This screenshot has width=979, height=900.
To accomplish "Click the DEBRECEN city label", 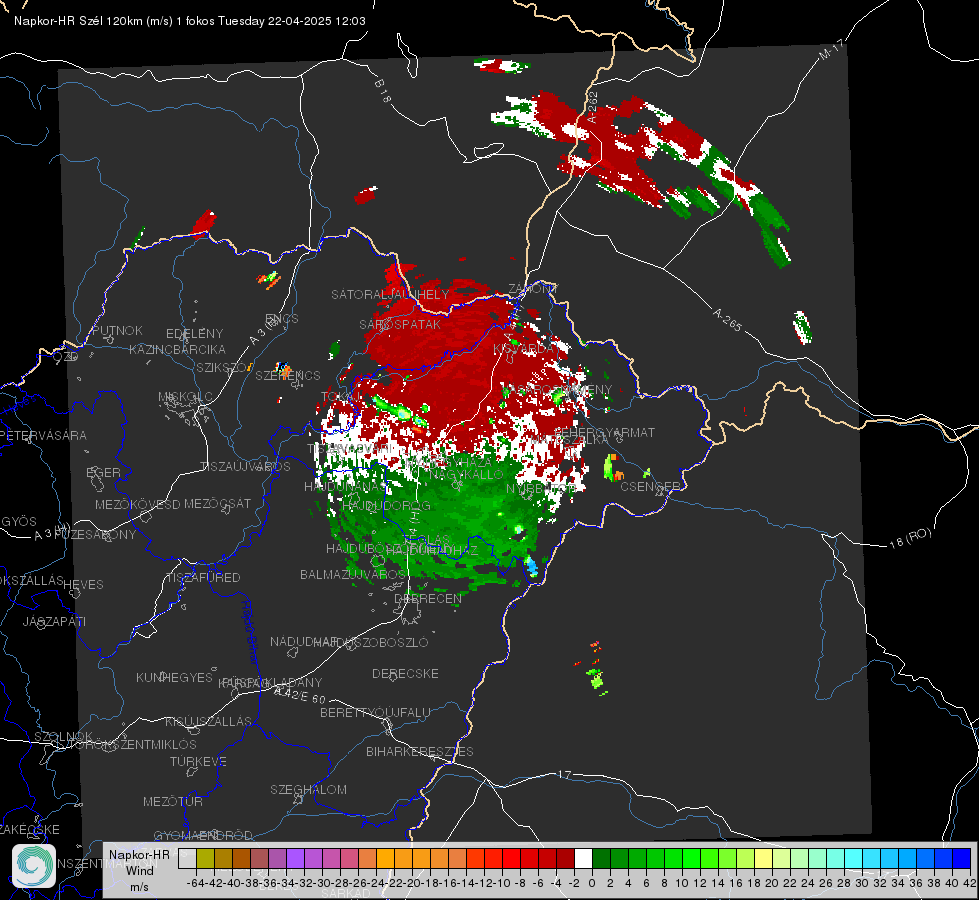I will tap(428, 598).
